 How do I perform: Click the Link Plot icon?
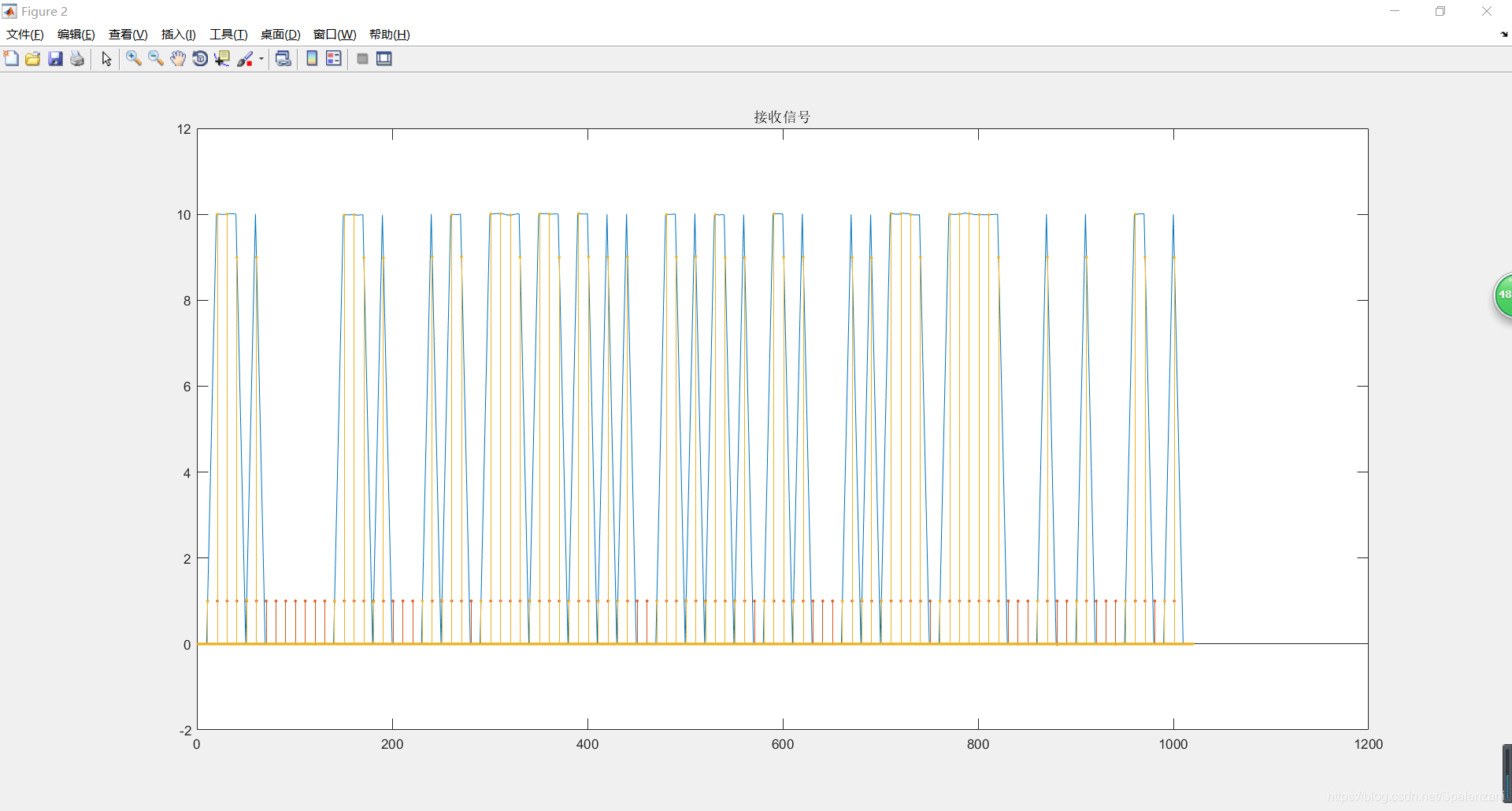[x=283, y=59]
